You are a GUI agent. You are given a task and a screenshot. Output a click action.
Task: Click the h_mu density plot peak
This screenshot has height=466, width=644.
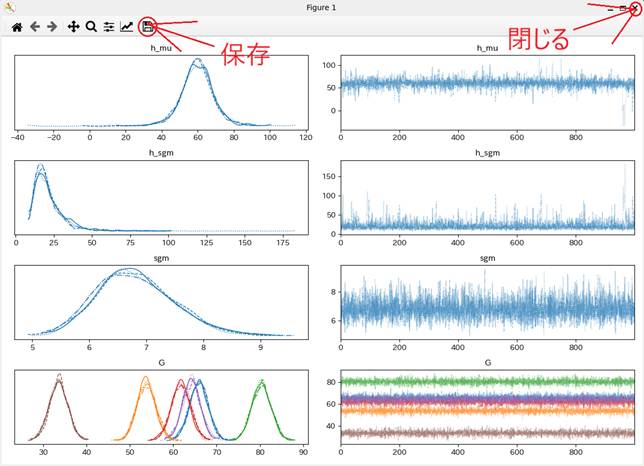pyautogui.click(x=197, y=64)
